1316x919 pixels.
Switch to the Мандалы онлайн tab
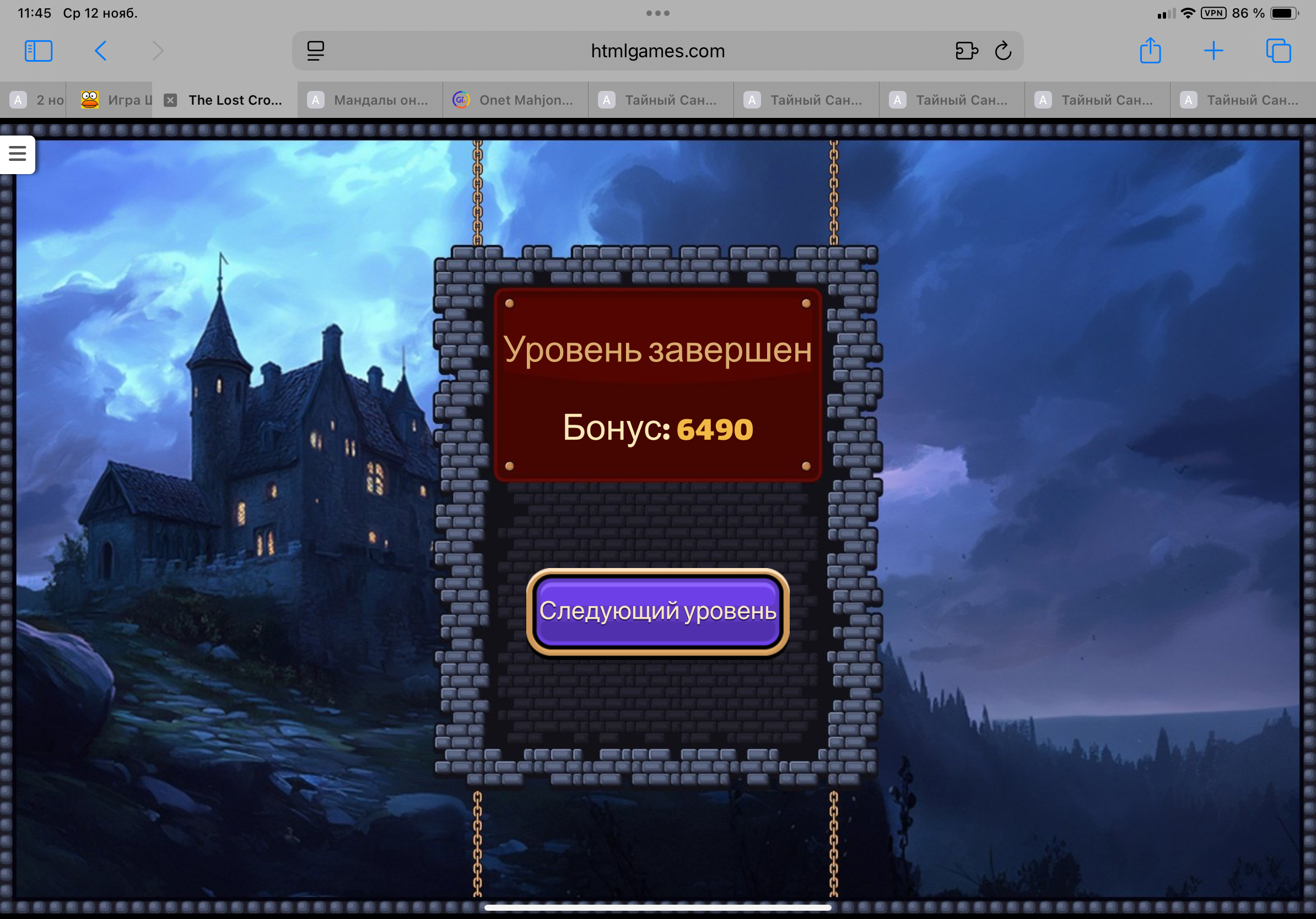pyautogui.click(x=370, y=100)
